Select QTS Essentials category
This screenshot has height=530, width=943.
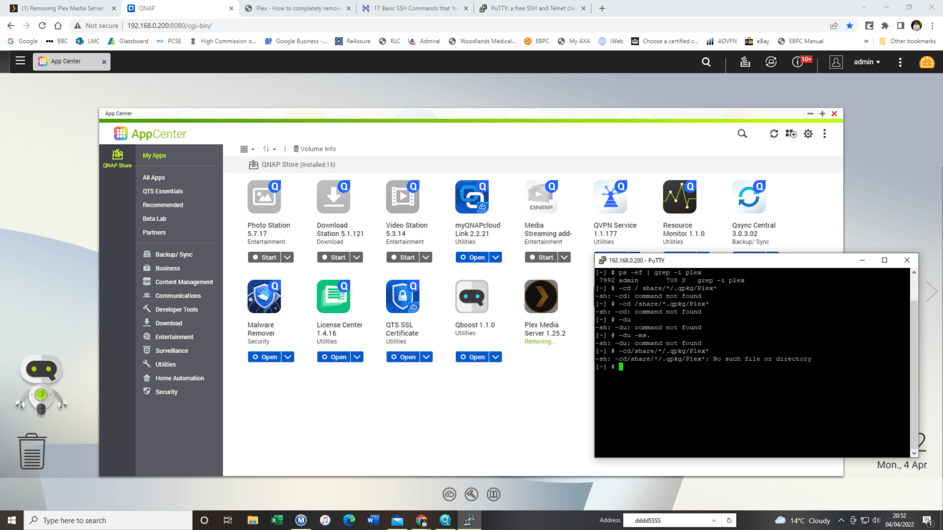click(x=162, y=191)
